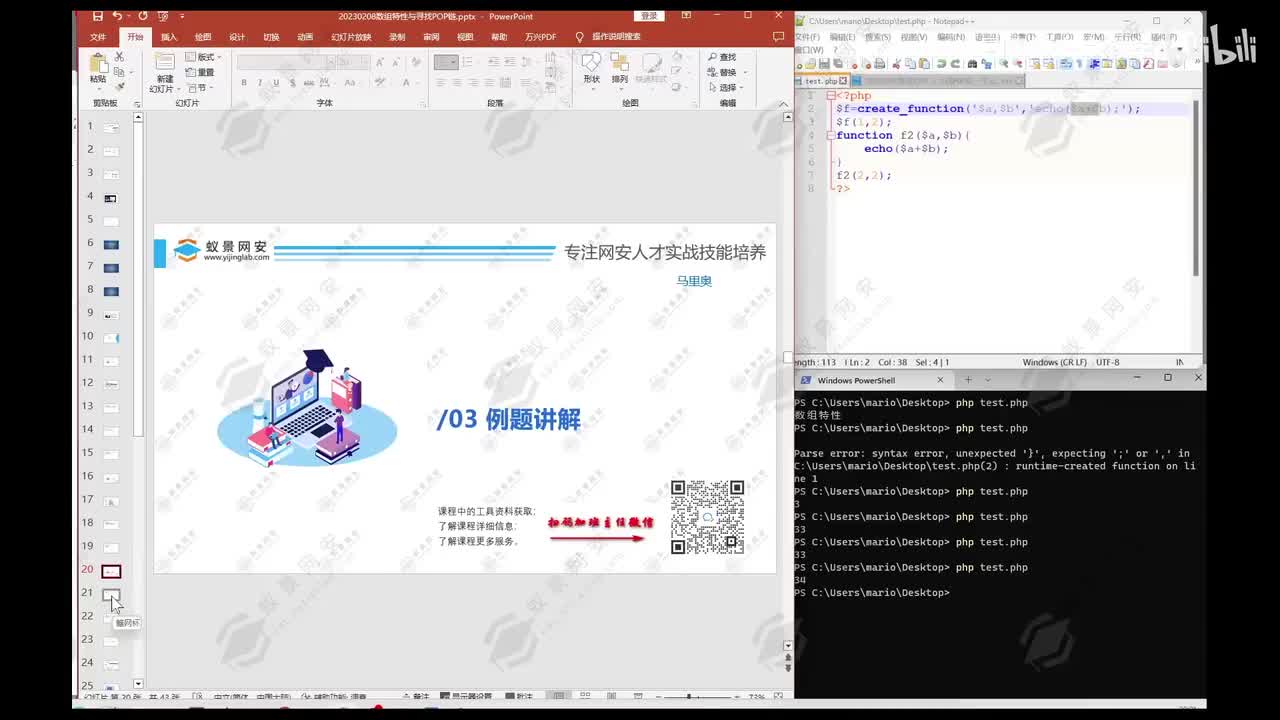Toggle text Shadow formatting in PowerPoint
Image resolution: width=1280 pixels, height=720 pixels.
point(292,83)
